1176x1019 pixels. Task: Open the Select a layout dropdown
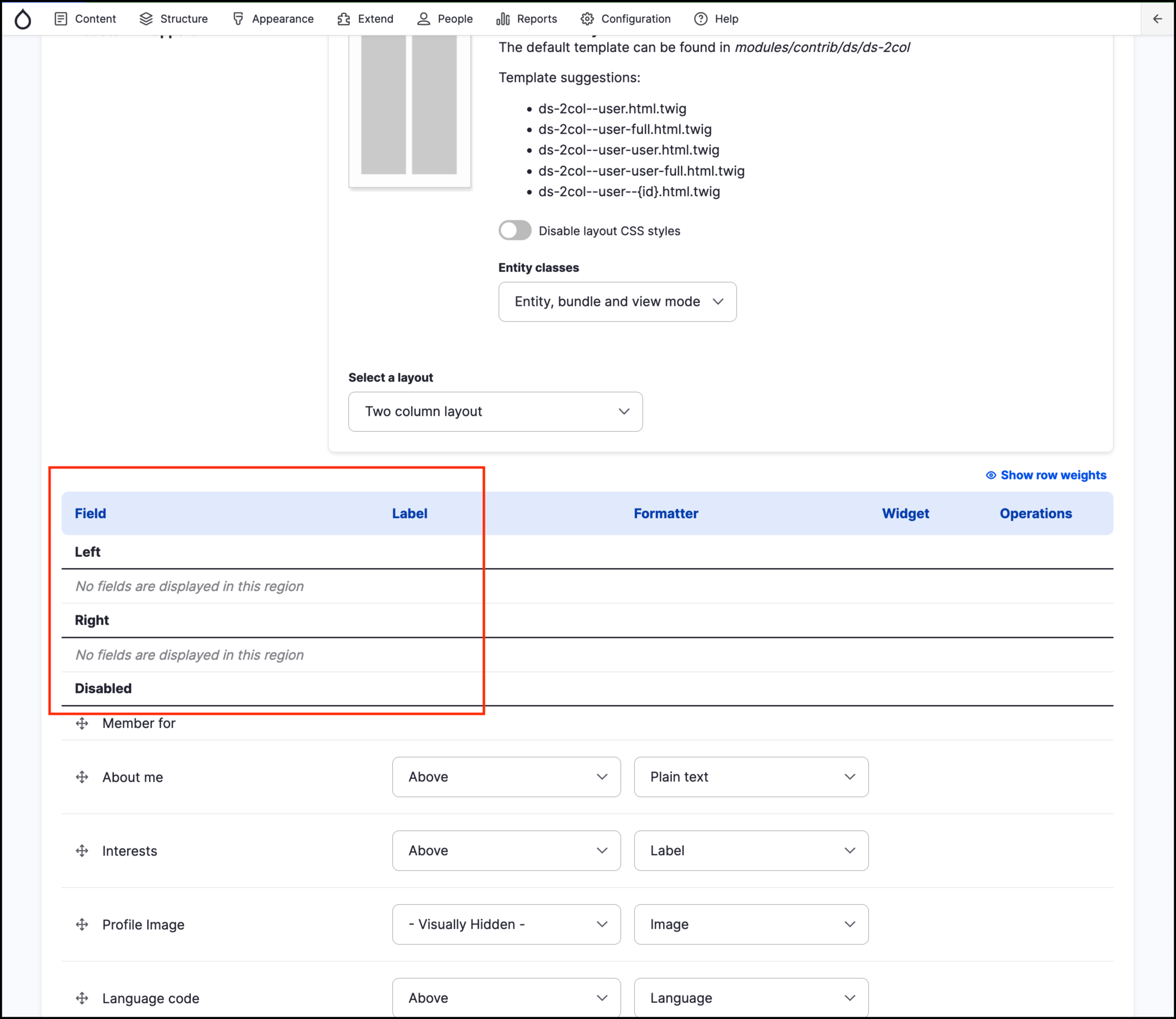coord(495,411)
